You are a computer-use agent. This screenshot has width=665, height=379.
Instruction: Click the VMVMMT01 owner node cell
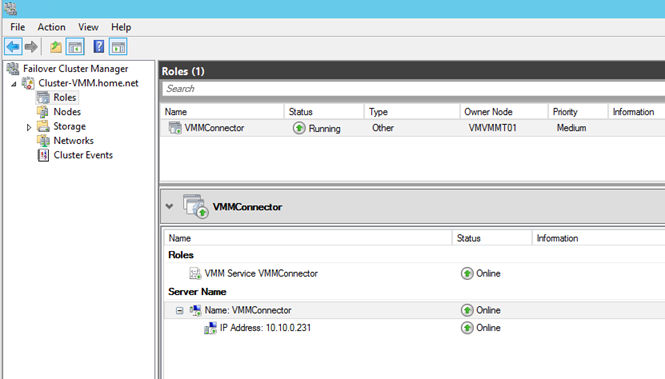[492, 128]
